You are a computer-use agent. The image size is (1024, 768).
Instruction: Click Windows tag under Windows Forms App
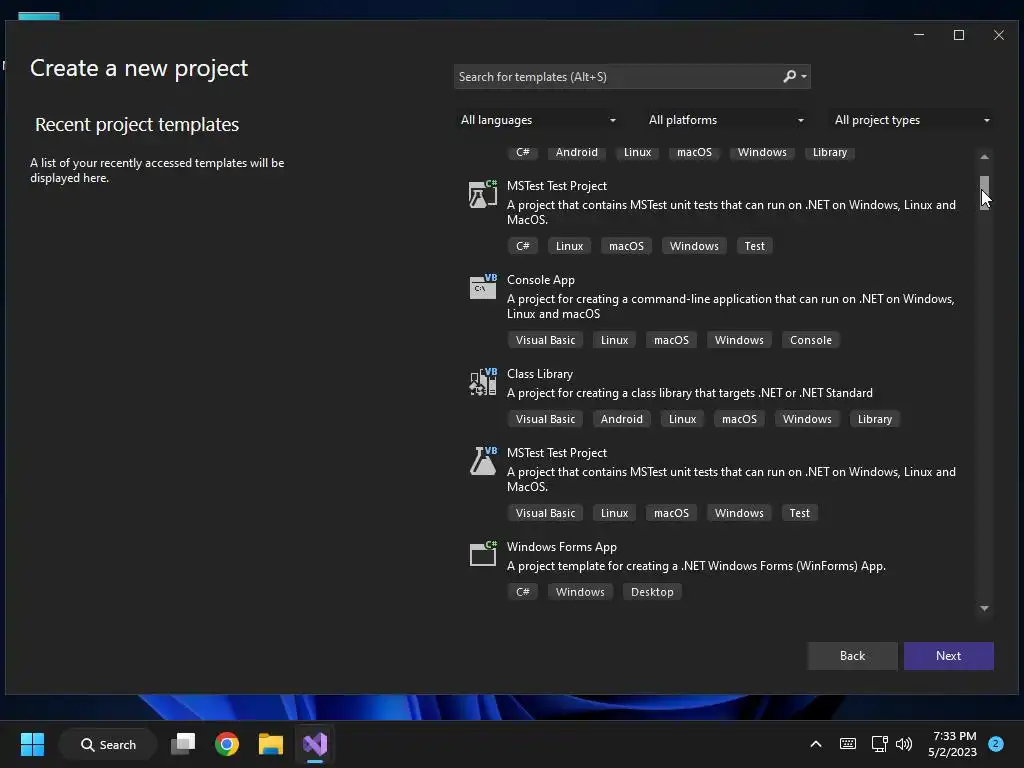tap(580, 592)
